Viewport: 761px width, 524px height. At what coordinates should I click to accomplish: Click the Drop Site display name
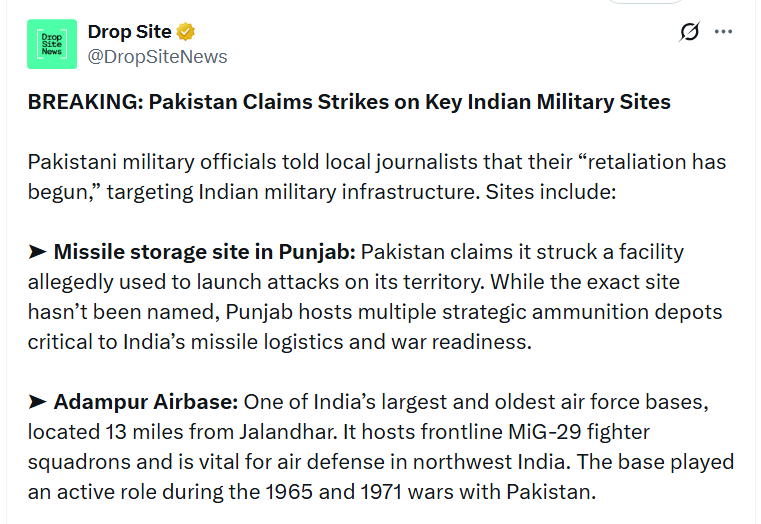coord(130,32)
